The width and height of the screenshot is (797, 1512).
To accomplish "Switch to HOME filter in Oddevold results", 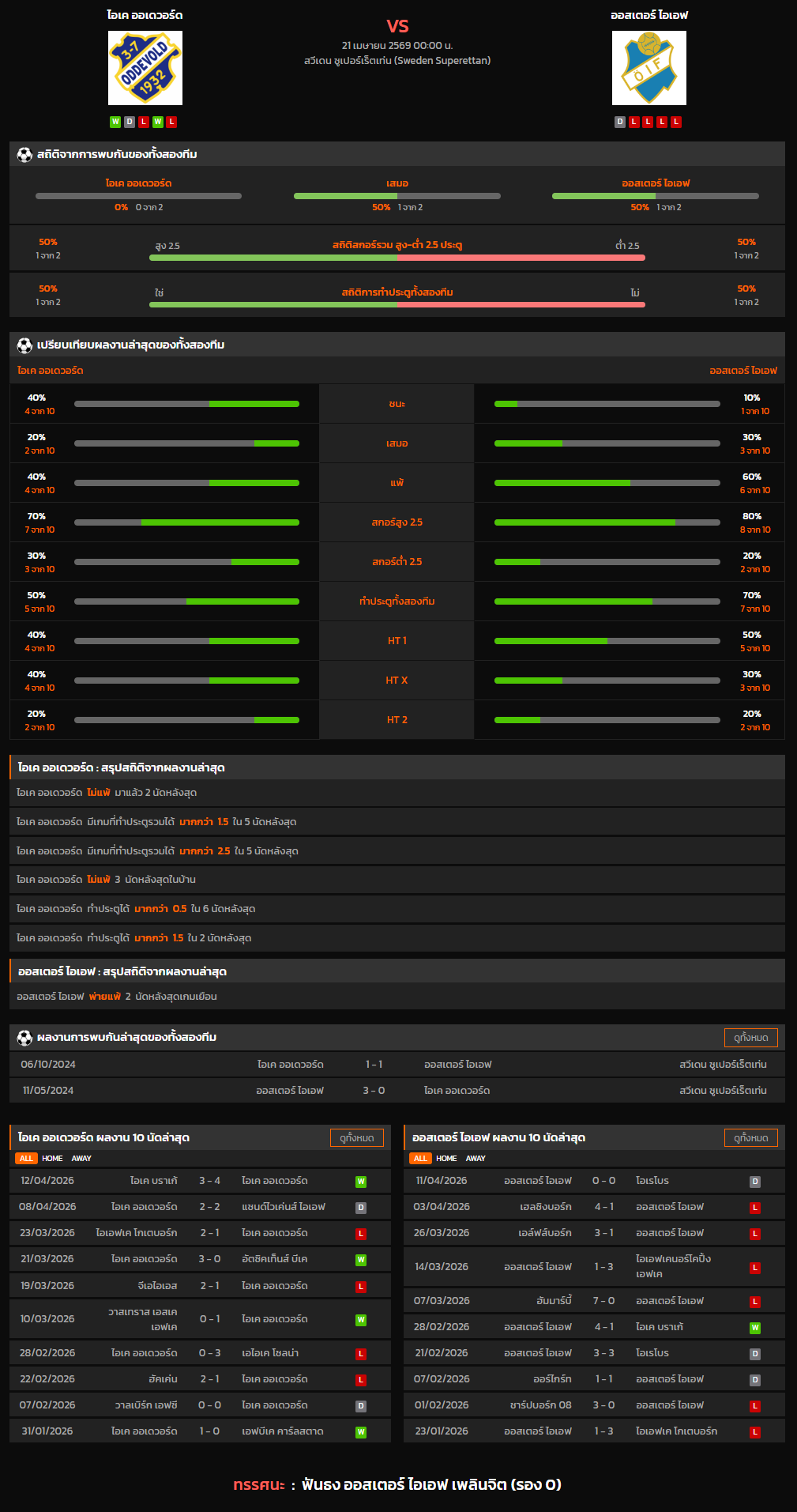I will pyautogui.click(x=52, y=1159).
